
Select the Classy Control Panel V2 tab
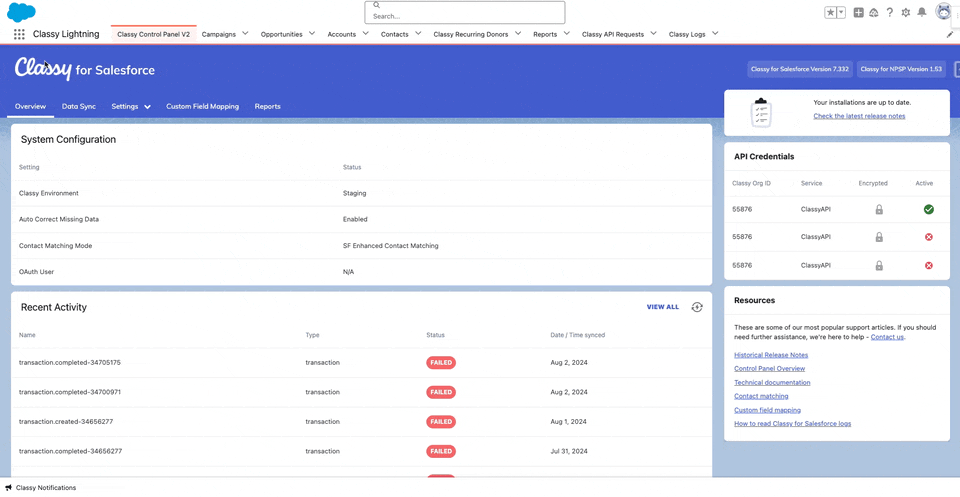(154, 34)
